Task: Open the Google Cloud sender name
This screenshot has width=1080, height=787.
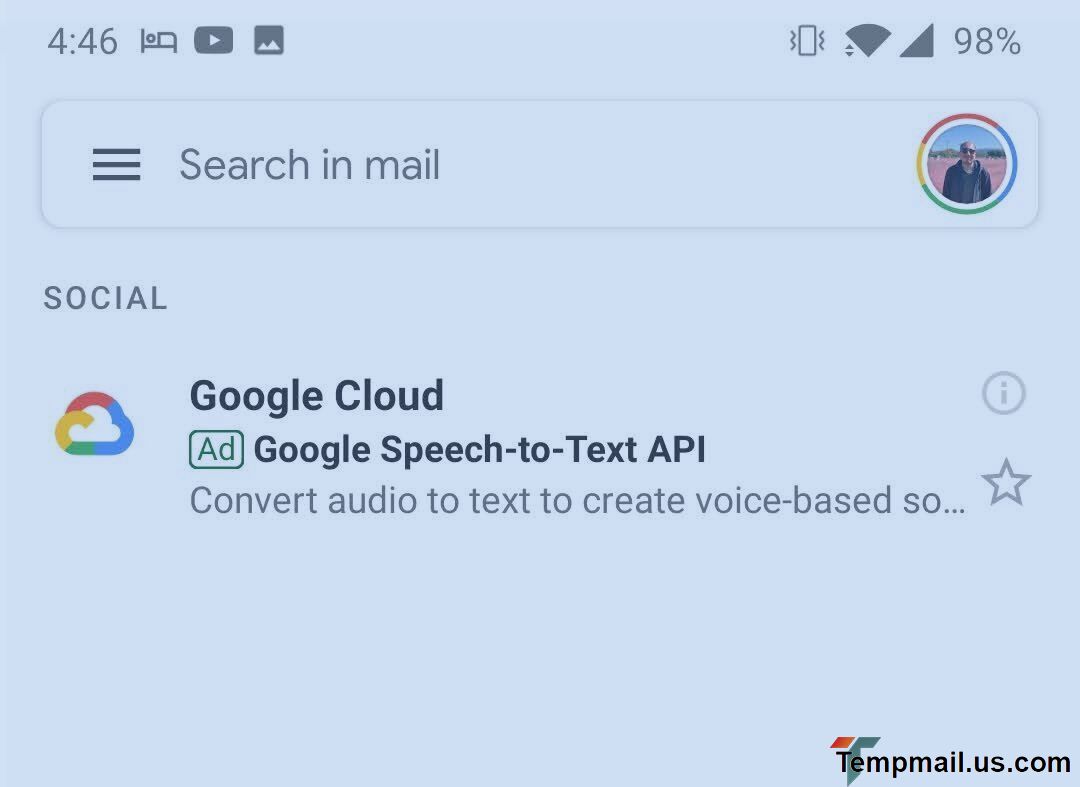Action: [x=316, y=396]
